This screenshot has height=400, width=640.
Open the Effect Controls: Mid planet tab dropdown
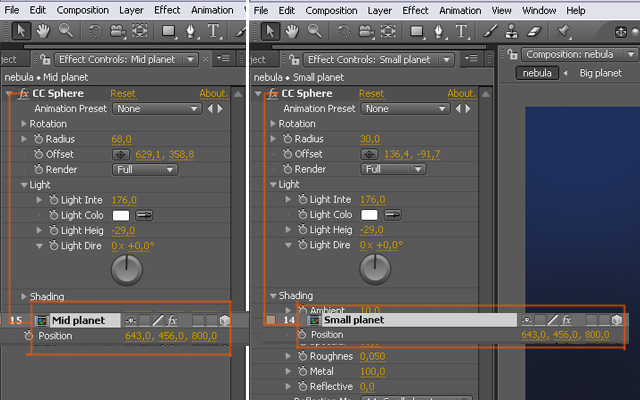(x=190, y=60)
